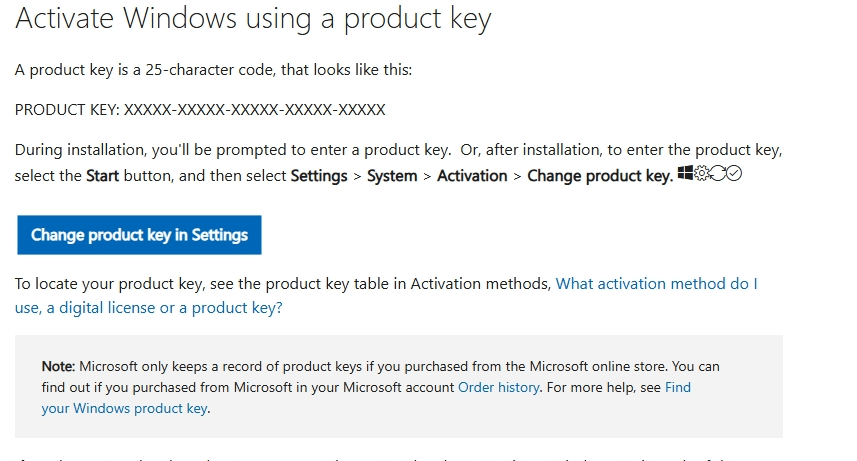Screen dimensions: 857x461
Task: Click the Settings gear icon
Action: pos(700,174)
